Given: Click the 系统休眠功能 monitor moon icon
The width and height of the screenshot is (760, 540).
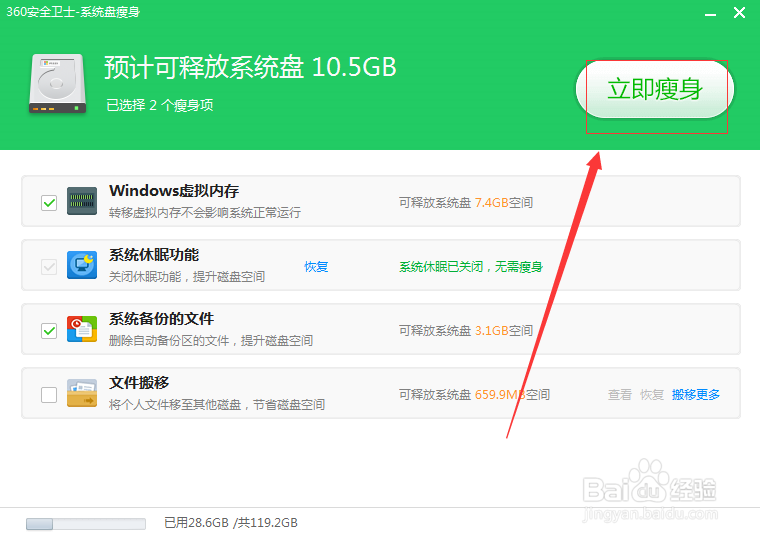Looking at the screenshot, I should (82, 265).
